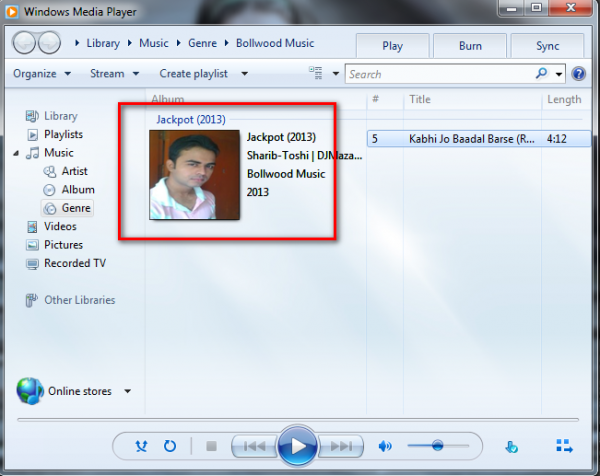600x476 pixels.
Task: Click the search magnifier icon
Action: [x=541, y=73]
